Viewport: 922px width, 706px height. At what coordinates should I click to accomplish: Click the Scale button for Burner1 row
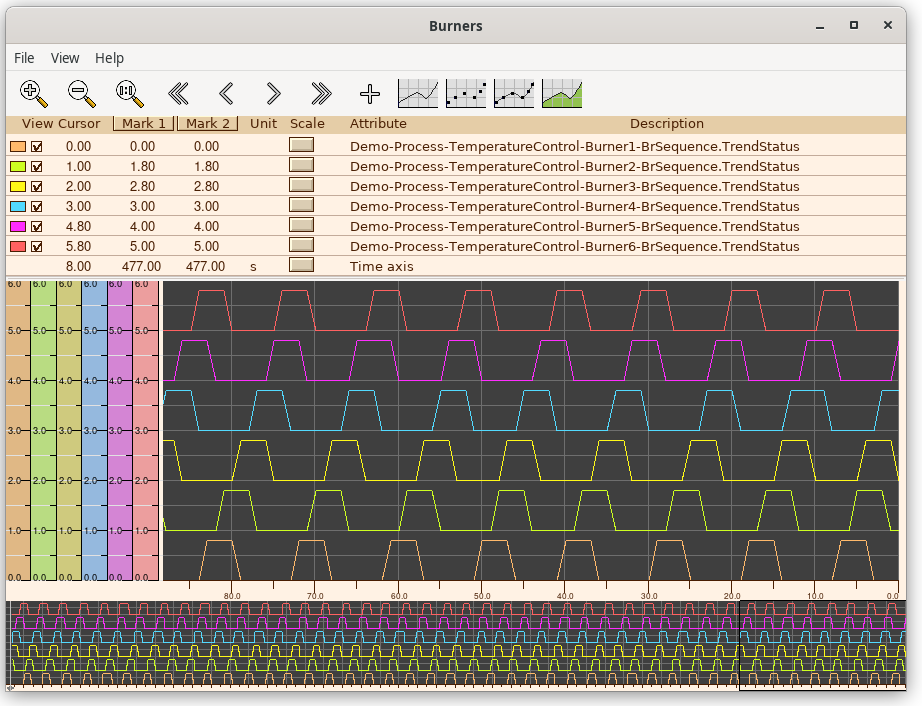(x=302, y=145)
